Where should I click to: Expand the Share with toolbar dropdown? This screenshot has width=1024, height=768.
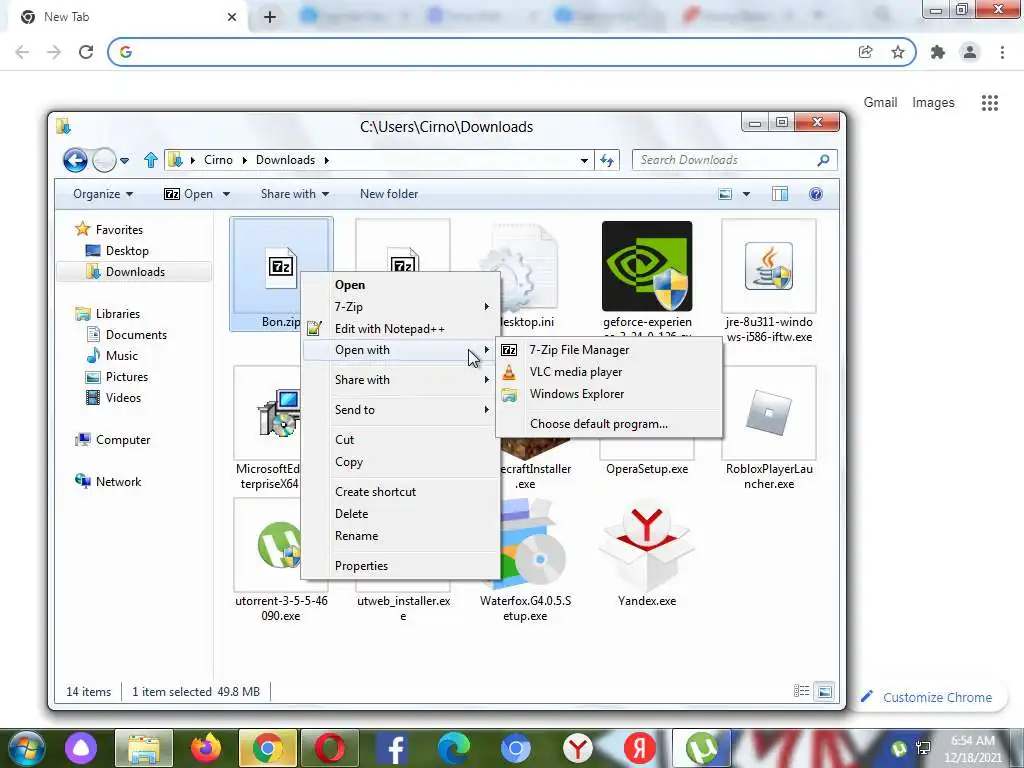point(295,194)
